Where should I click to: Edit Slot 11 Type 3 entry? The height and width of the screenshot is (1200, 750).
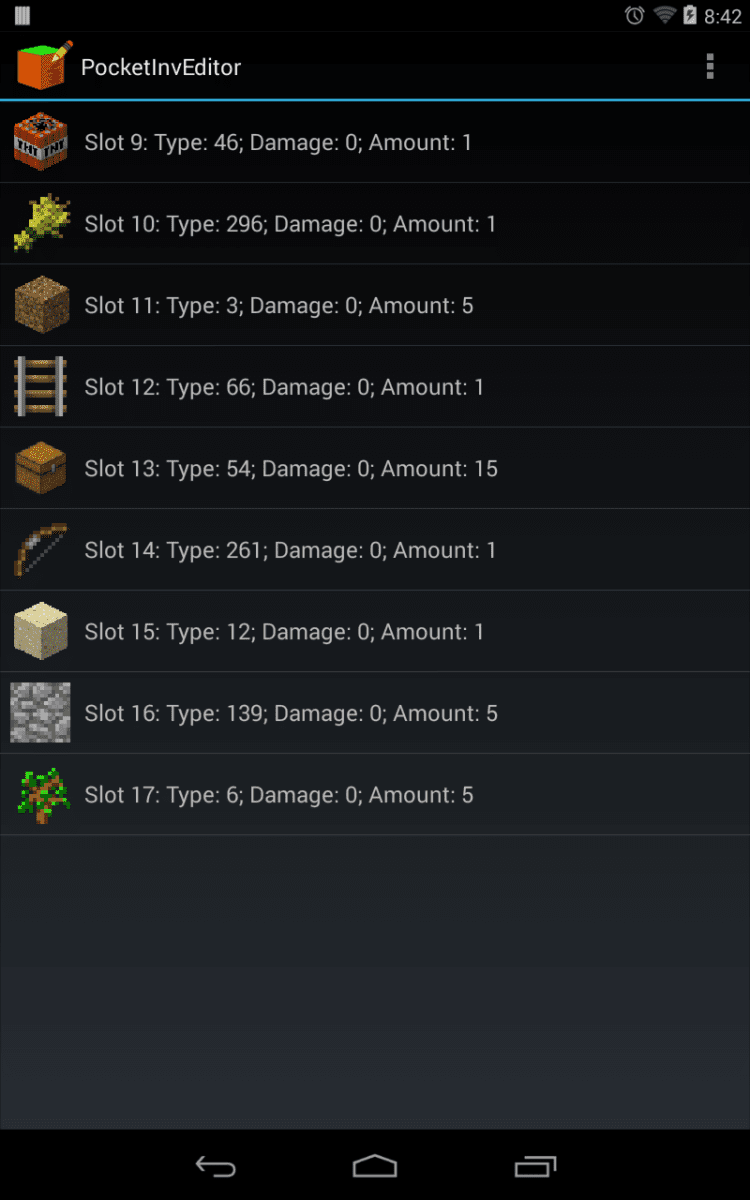point(279,306)
